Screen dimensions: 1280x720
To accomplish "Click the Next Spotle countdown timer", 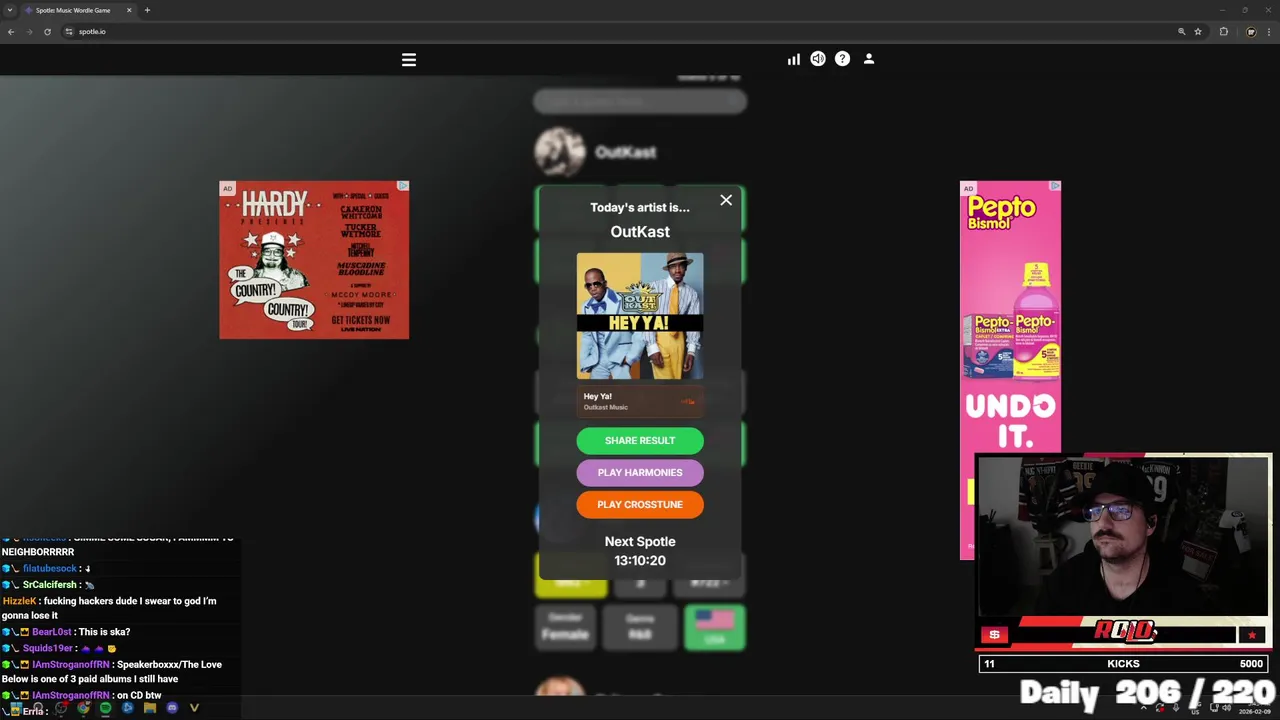I will pos(640,560).
